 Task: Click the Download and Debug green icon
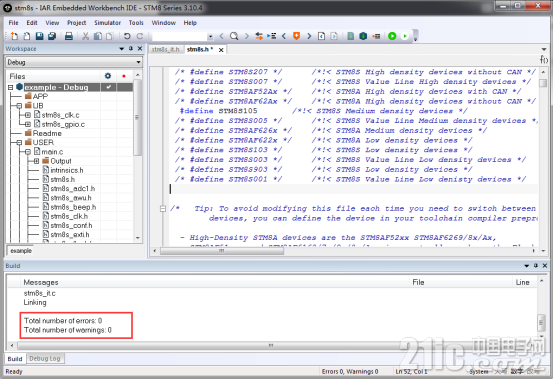[392, 36]
